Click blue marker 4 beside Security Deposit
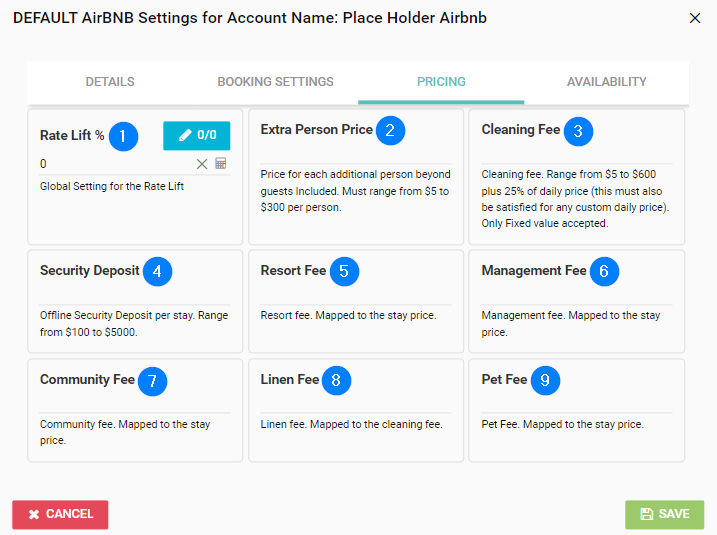The width and height of the screenshot is (717, 535). (x=157, y=271)
